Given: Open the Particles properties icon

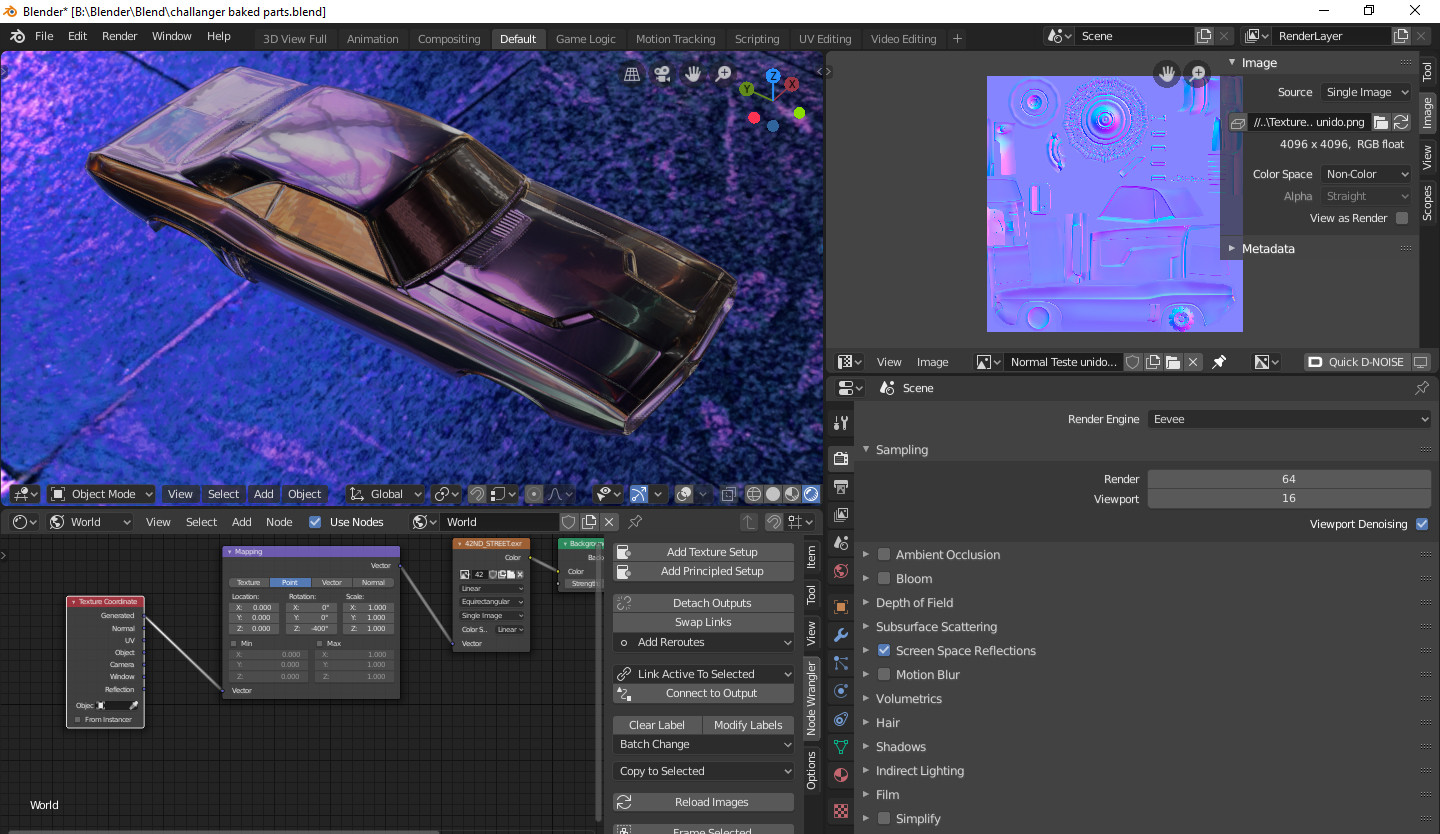Looking at the screenshot, I should (841, 663).
